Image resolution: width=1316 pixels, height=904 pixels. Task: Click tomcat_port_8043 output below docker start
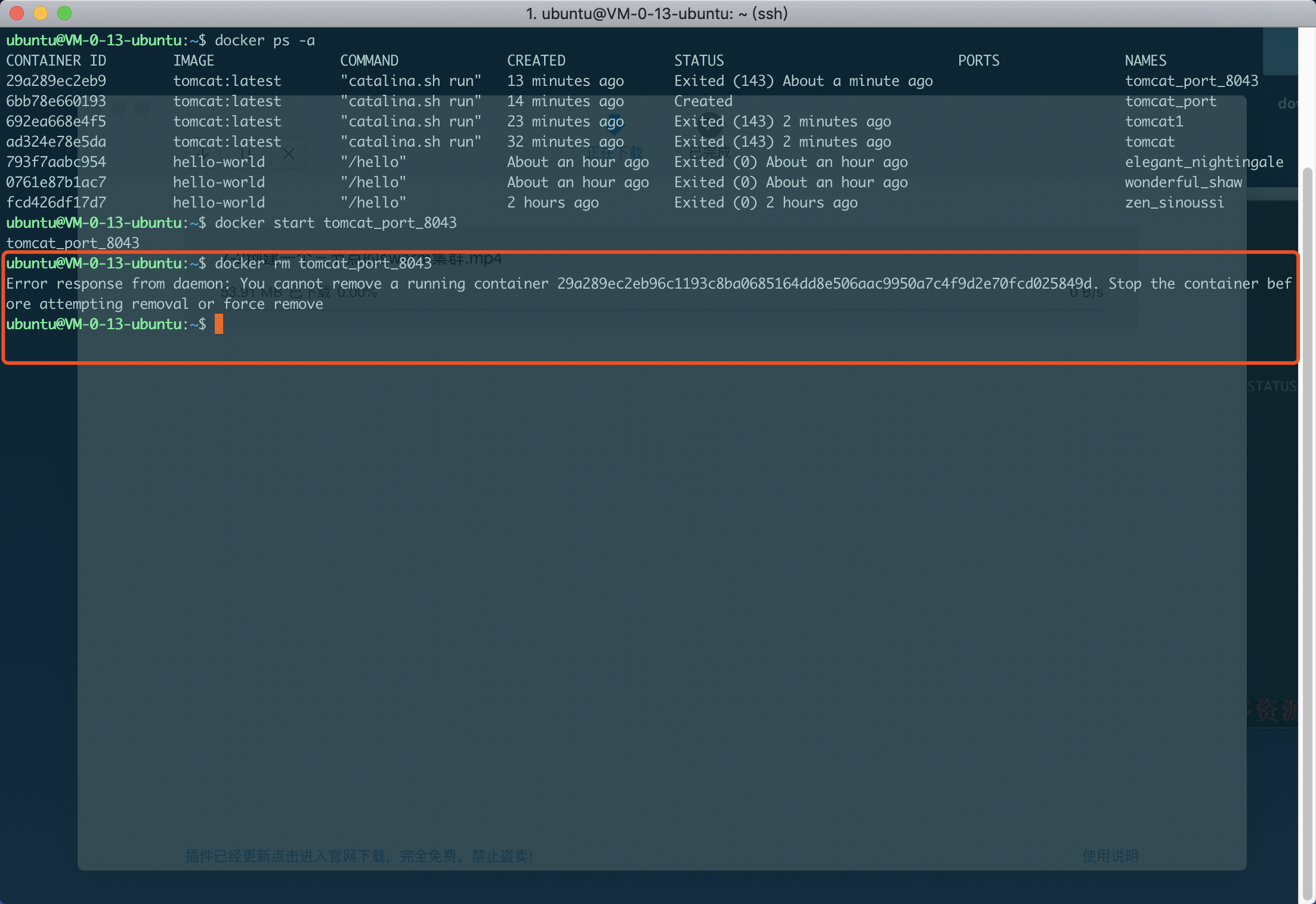tap(73, 243)
